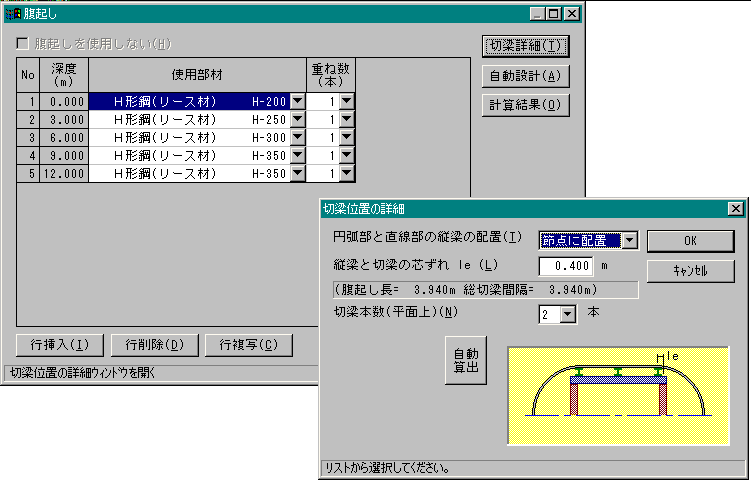Minimize the 腹起し window
This screenshot has width=751, height=481.
[537, 14]
